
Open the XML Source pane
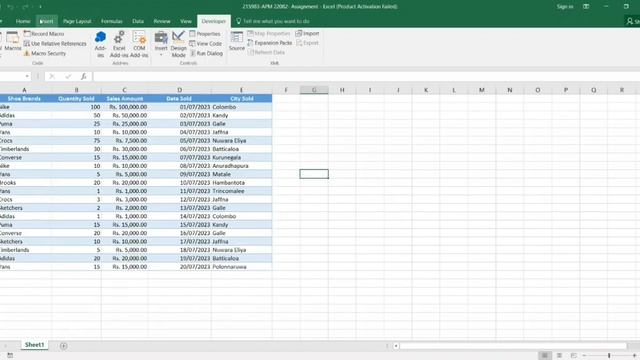tap(237, 41)
